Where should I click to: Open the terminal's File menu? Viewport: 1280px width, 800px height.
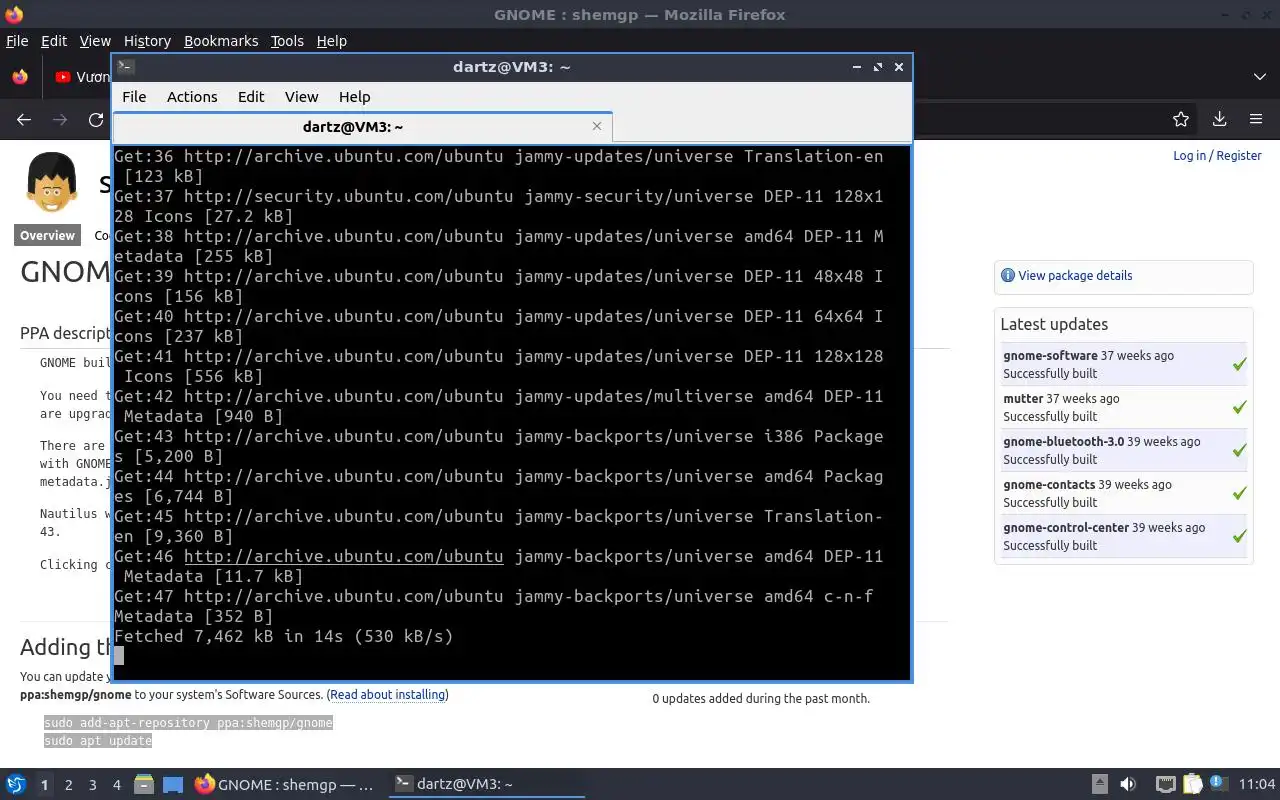point(134,97)
